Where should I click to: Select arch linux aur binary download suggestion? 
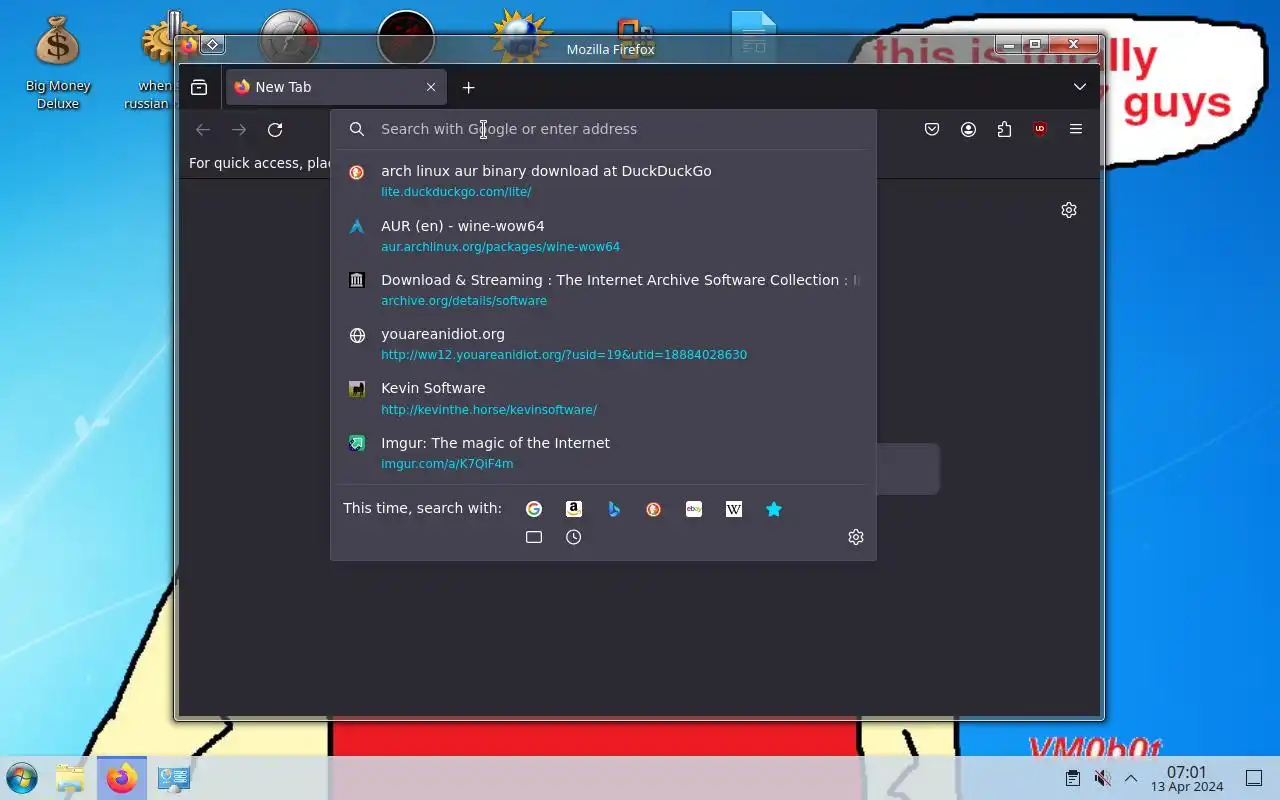point(603,180)
